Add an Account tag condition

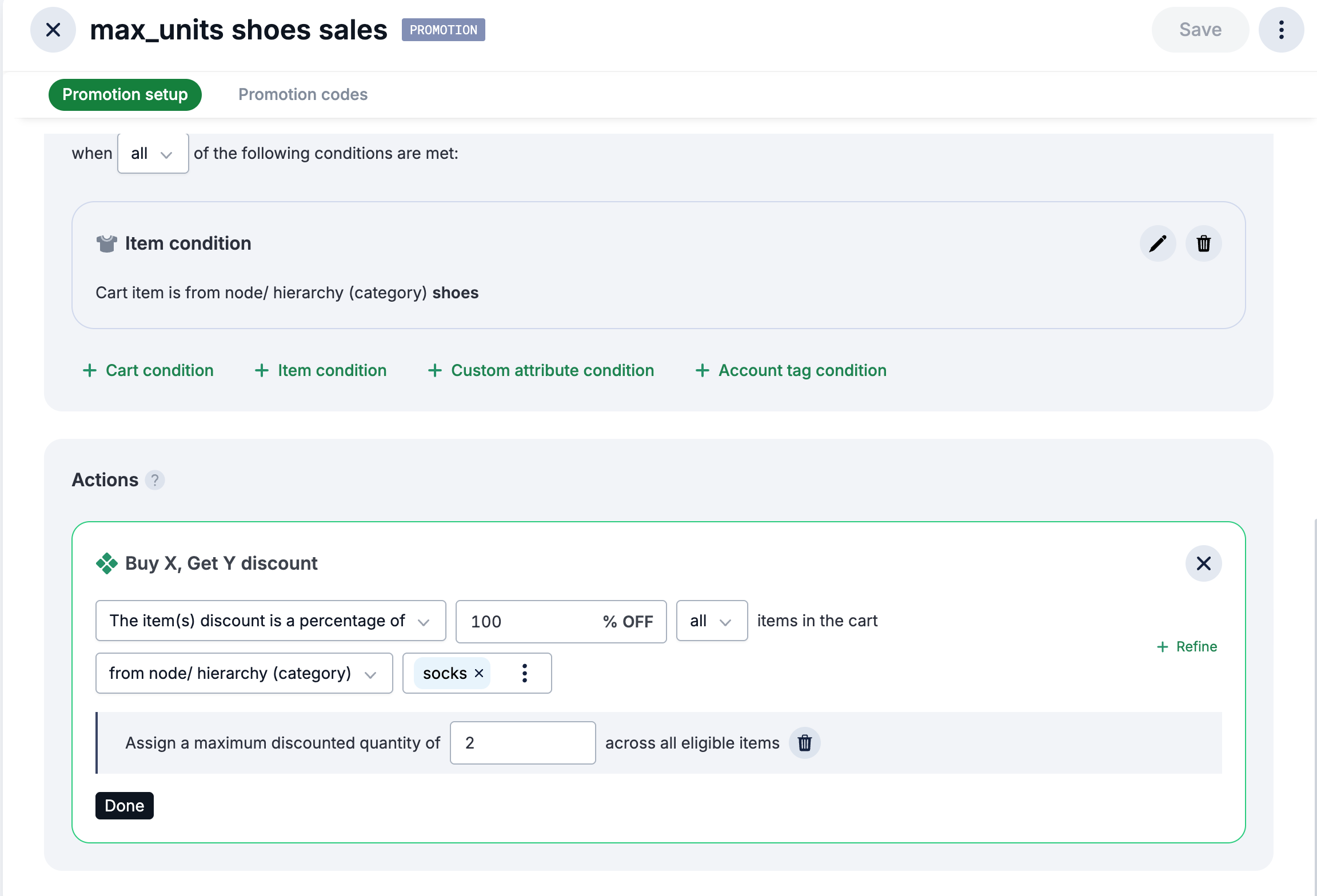pyautogui.click(x=791, y=370)
